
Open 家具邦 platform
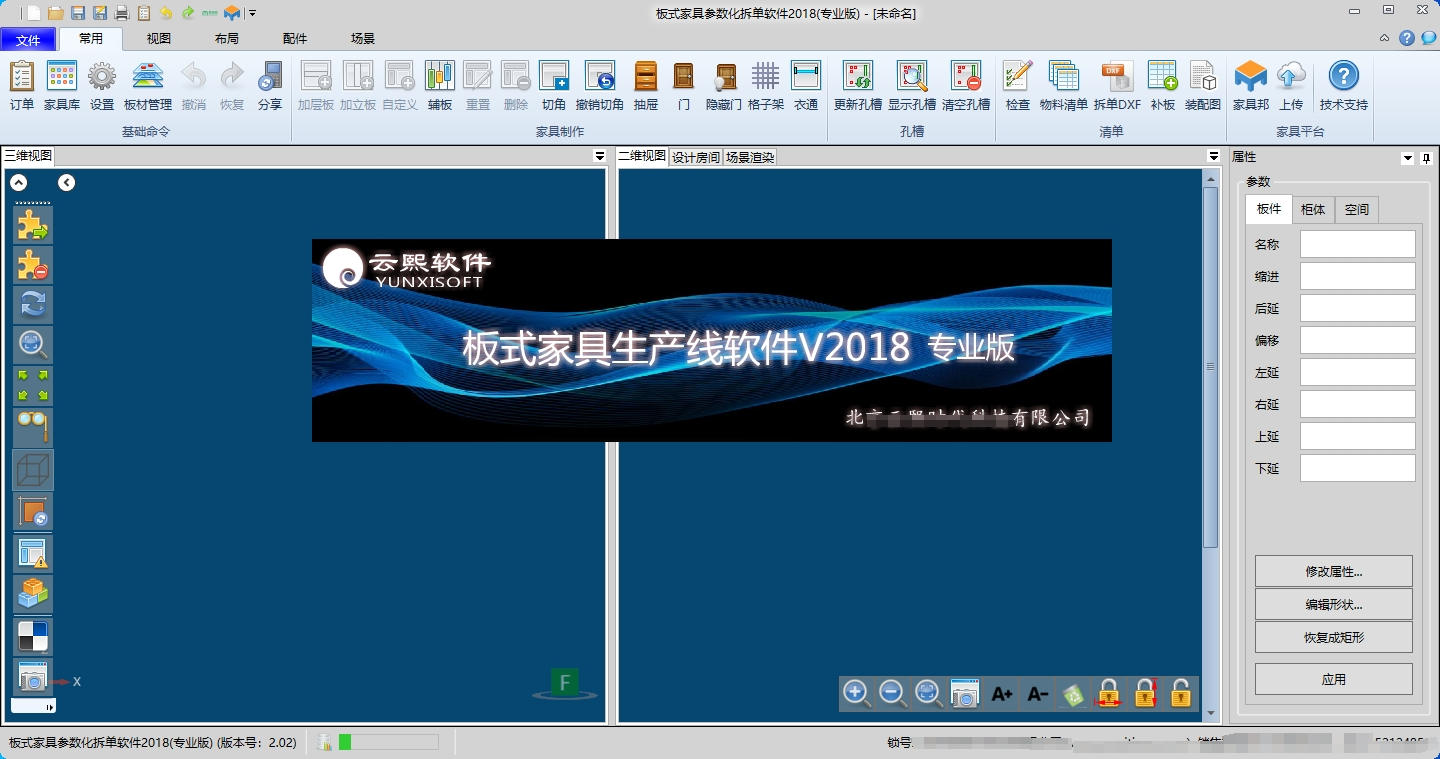[x=1251, y=85]
